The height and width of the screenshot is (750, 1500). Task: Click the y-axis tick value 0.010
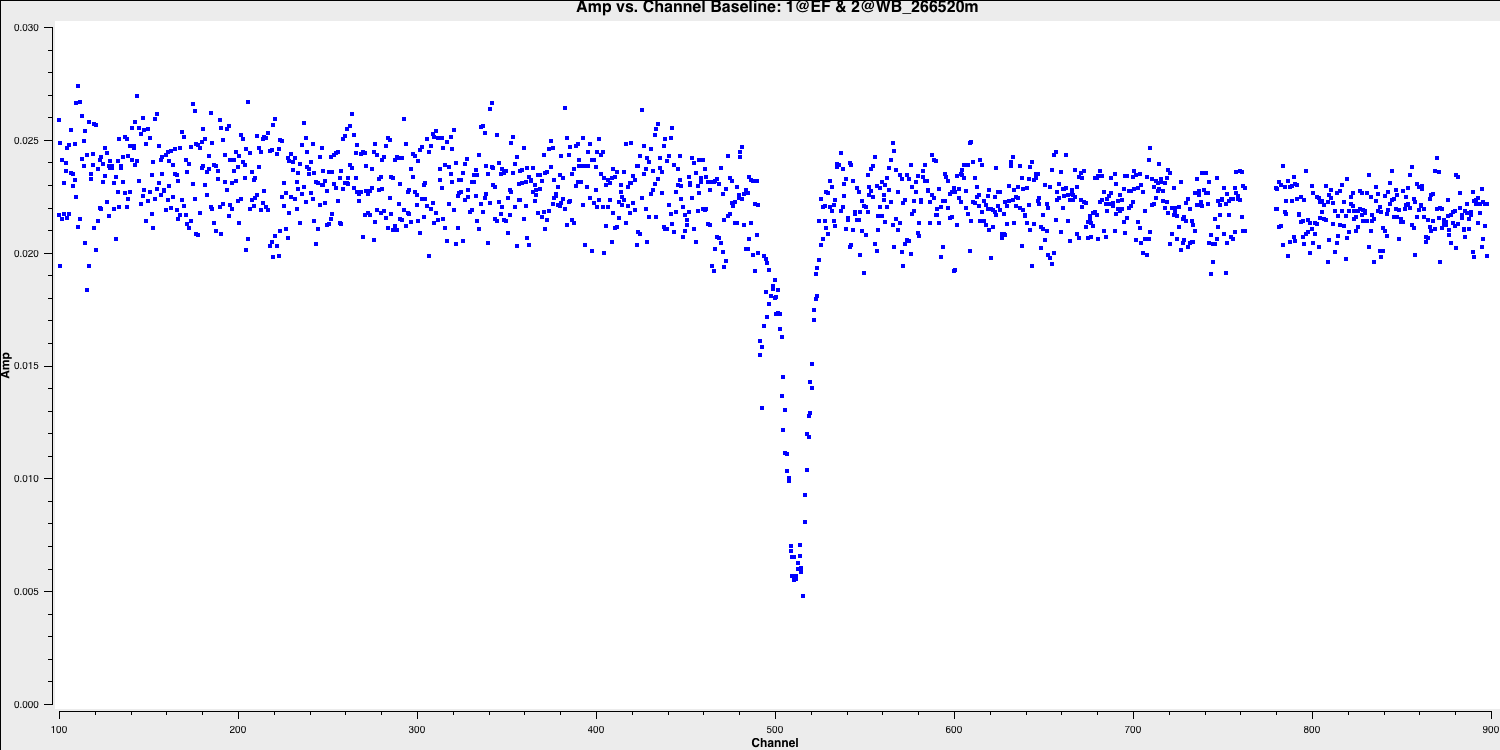tap(25, 478)
